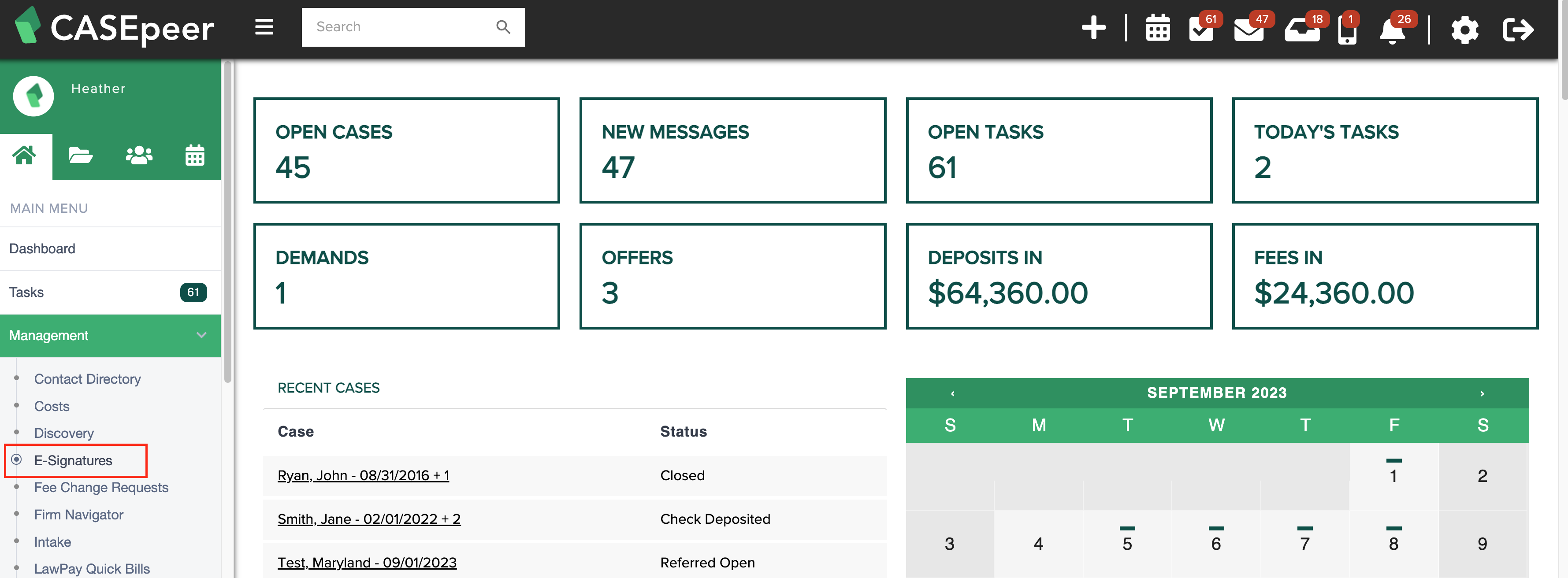
Task: Click the Referred Open status cell
Action: point(707,563)
